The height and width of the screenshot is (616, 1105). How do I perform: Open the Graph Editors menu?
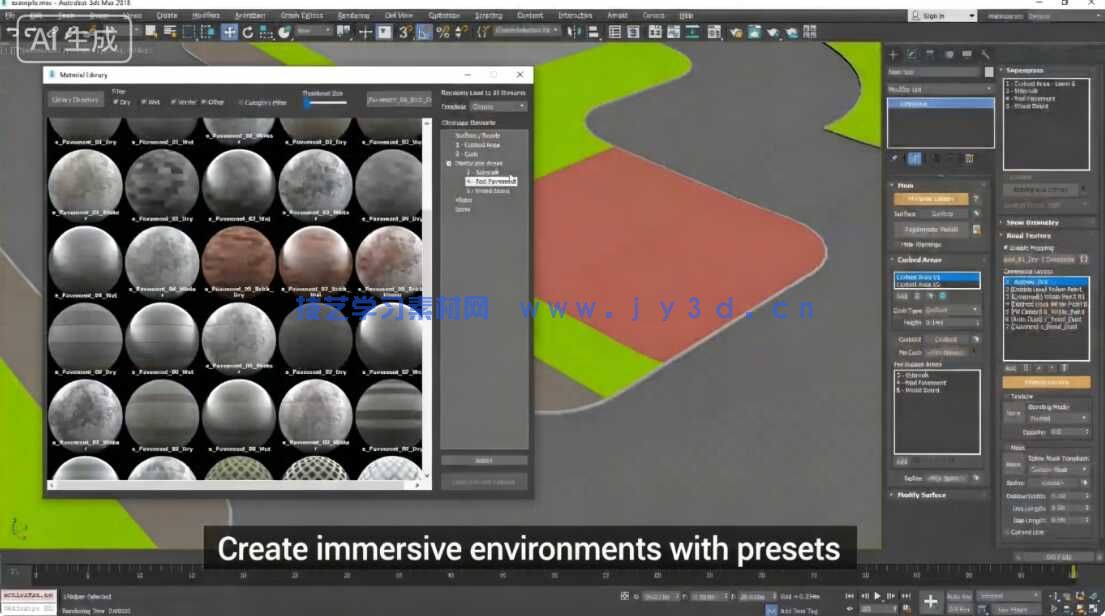click(302, 16)
